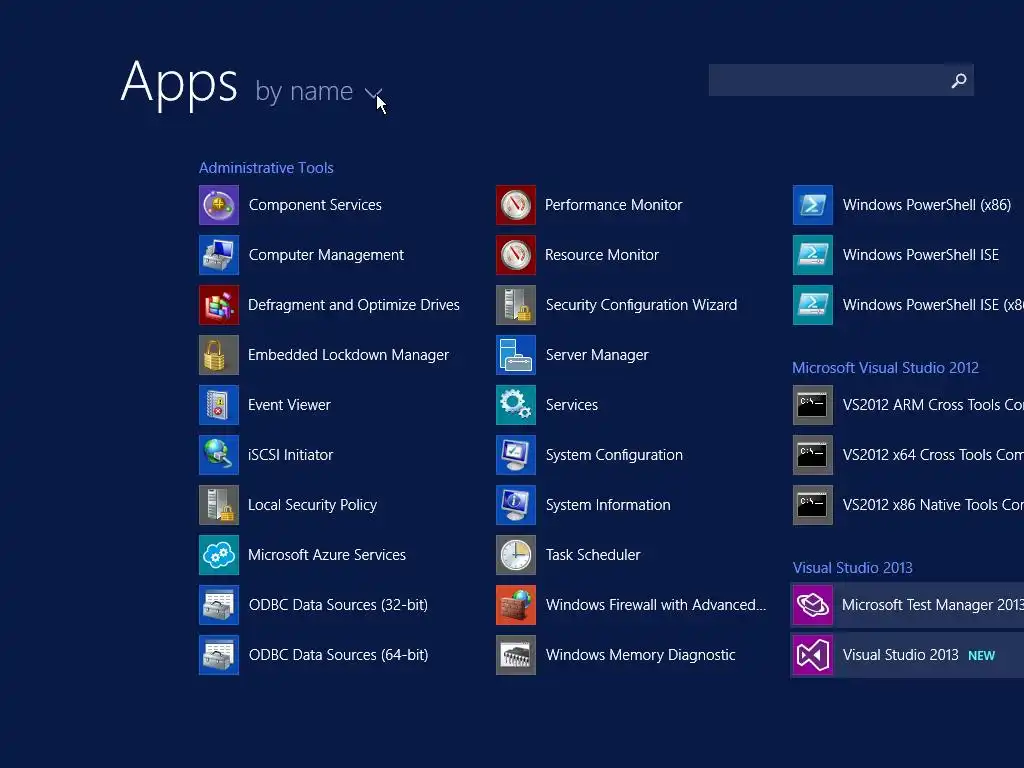Viewport: 1024px width, 768px height.
Task: Open the Visual Studio 2013 icon
Action: click(813, 655)
